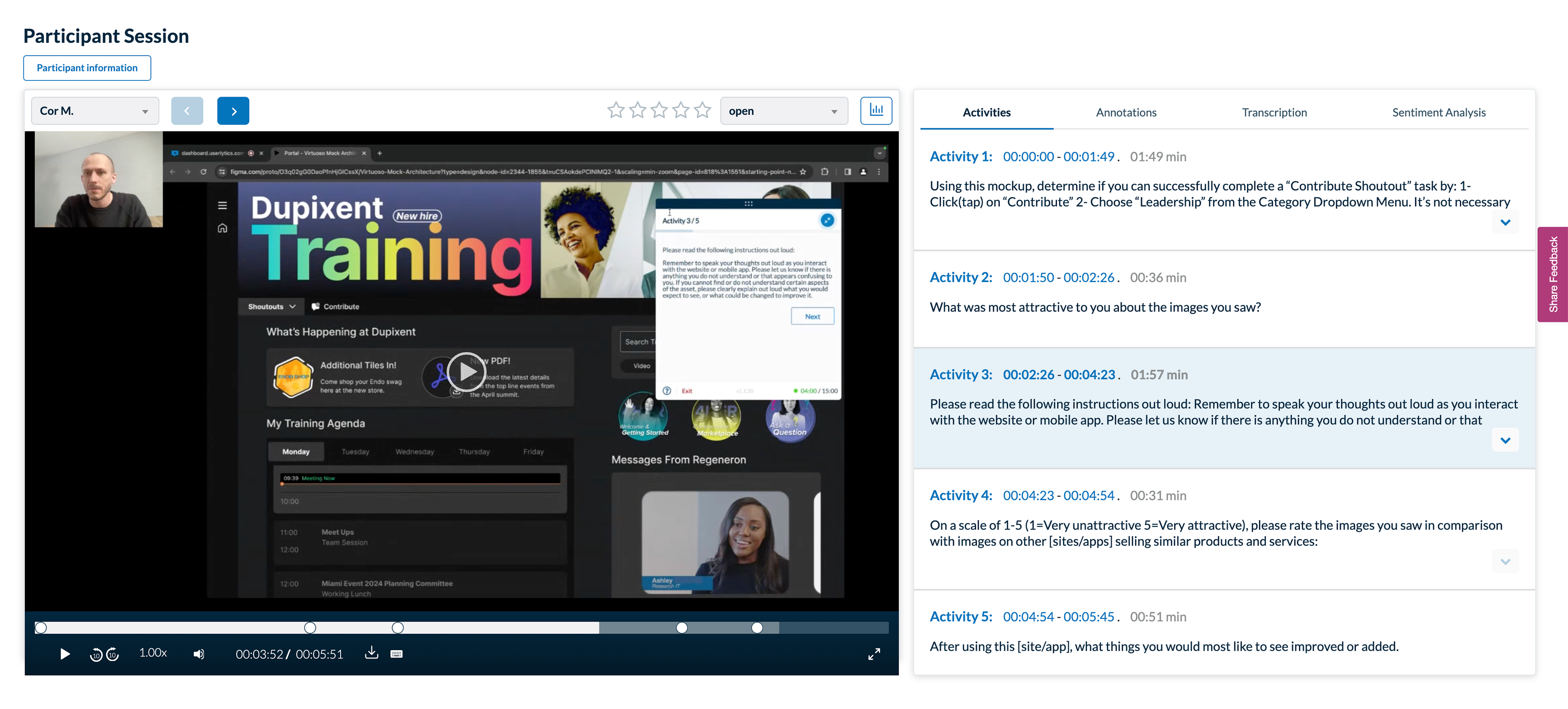Click Activity 2 question text
Screen dimensions: 1568x709
(1095, 307)
